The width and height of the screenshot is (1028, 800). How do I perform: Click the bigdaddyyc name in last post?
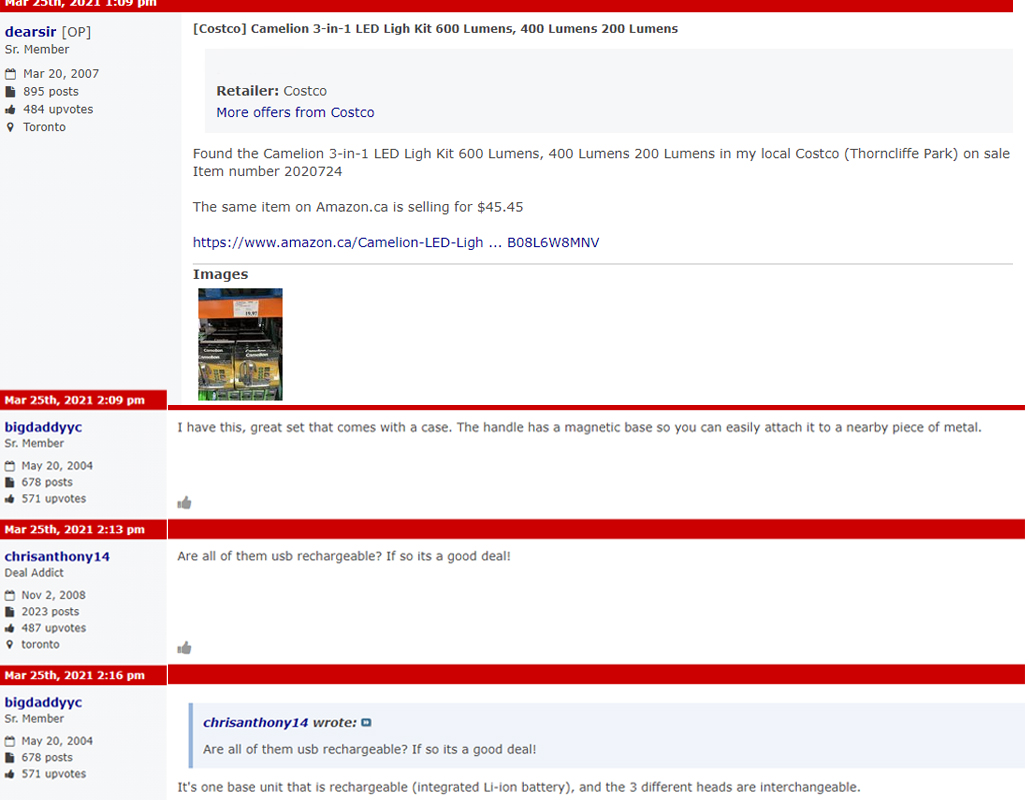pyautogui.click(x=43, y=702)
